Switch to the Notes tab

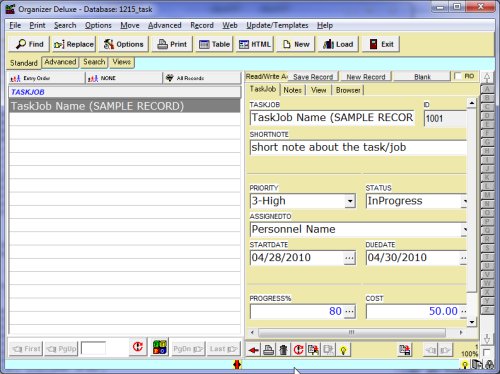tap(292, 90)
